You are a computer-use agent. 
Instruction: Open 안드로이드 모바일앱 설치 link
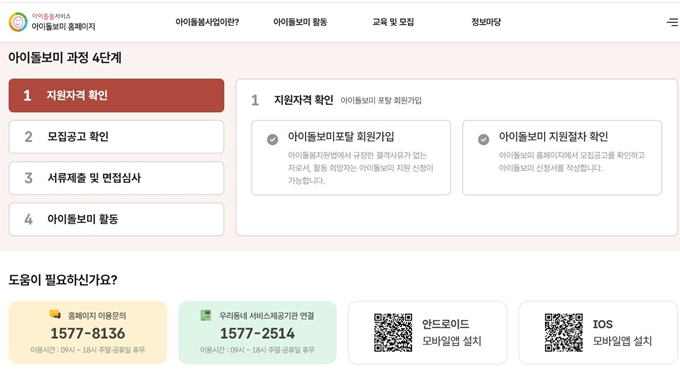click(x=452, y=333)
